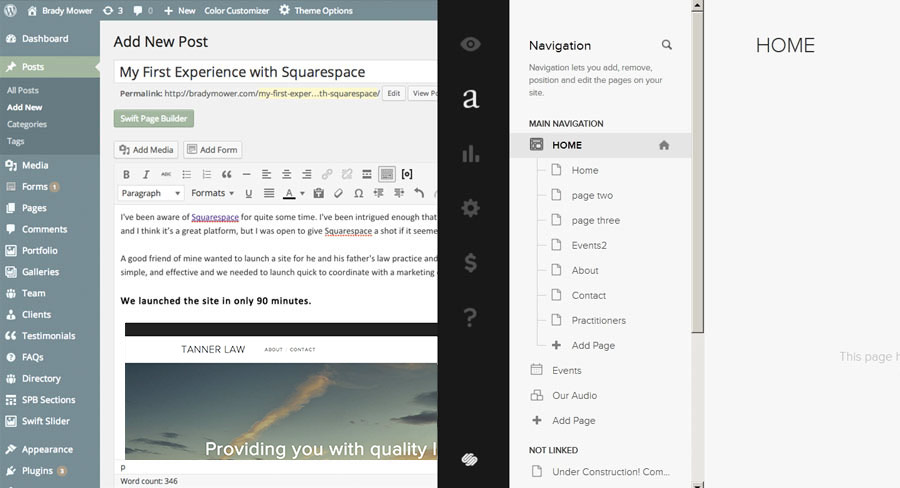This screenshot has height=488, width=900.
Task: Open the pending updates indicator showing 3
Action: 112,10
